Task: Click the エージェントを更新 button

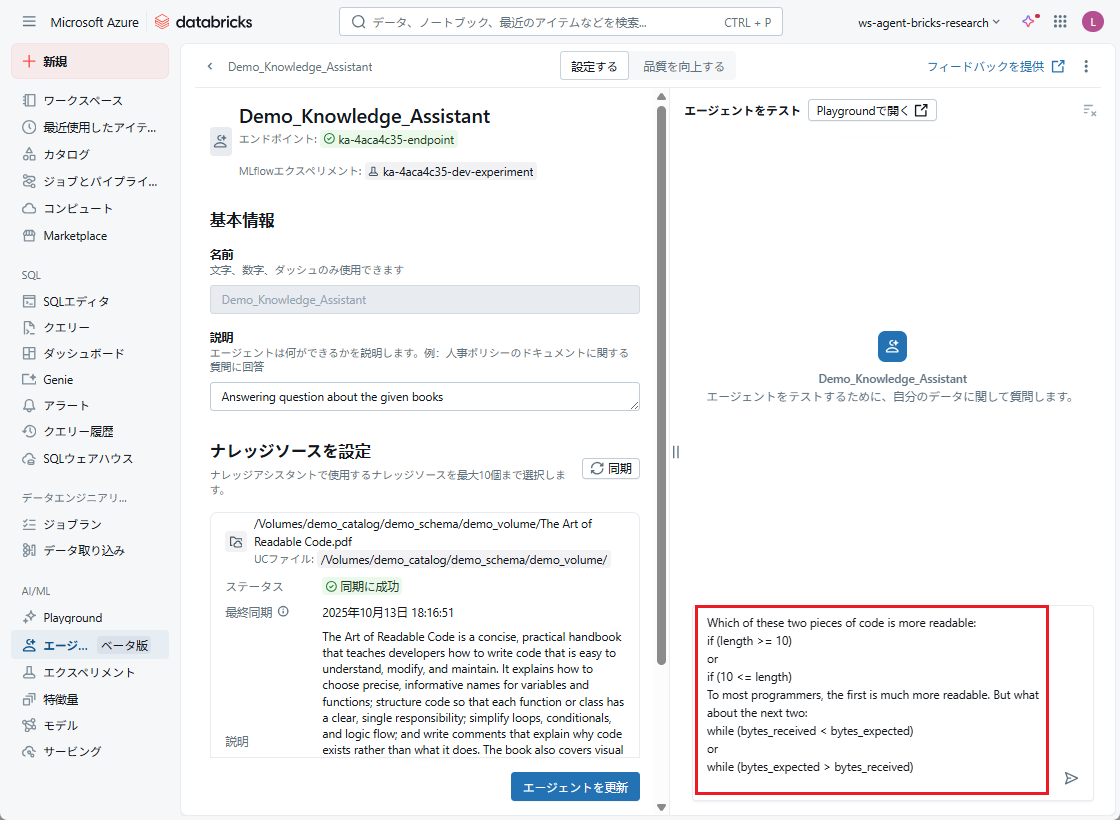Action: [x=575, y=787]
